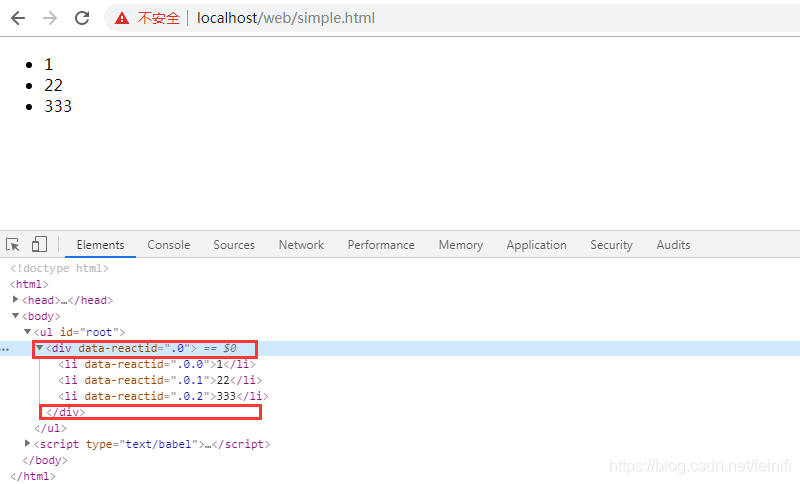The image size is (800, 484).
Task: Select the li data-reactid=".0.2" row
Action: click(163, 396)
